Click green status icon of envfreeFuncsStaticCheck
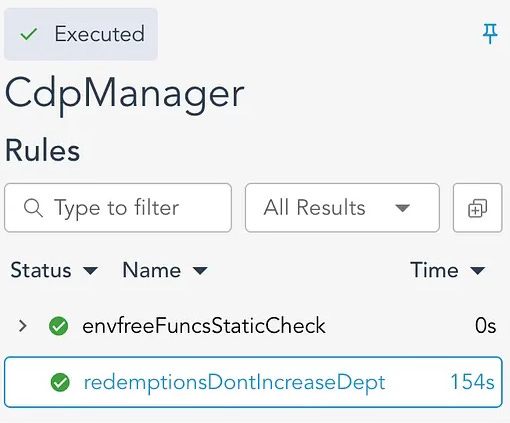 (x=59, y=326)
